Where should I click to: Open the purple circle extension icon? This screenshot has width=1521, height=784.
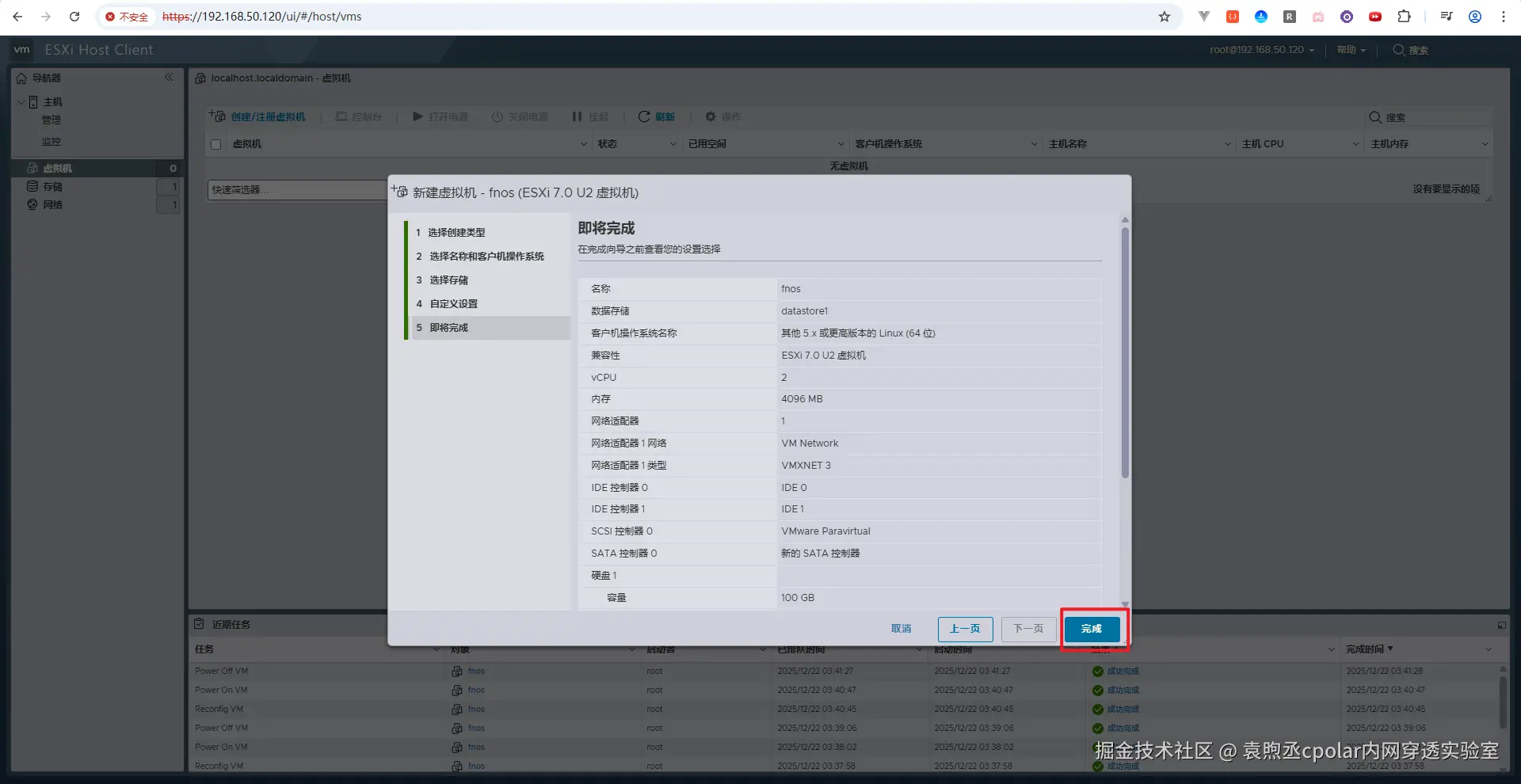(x=1347, y=17)
